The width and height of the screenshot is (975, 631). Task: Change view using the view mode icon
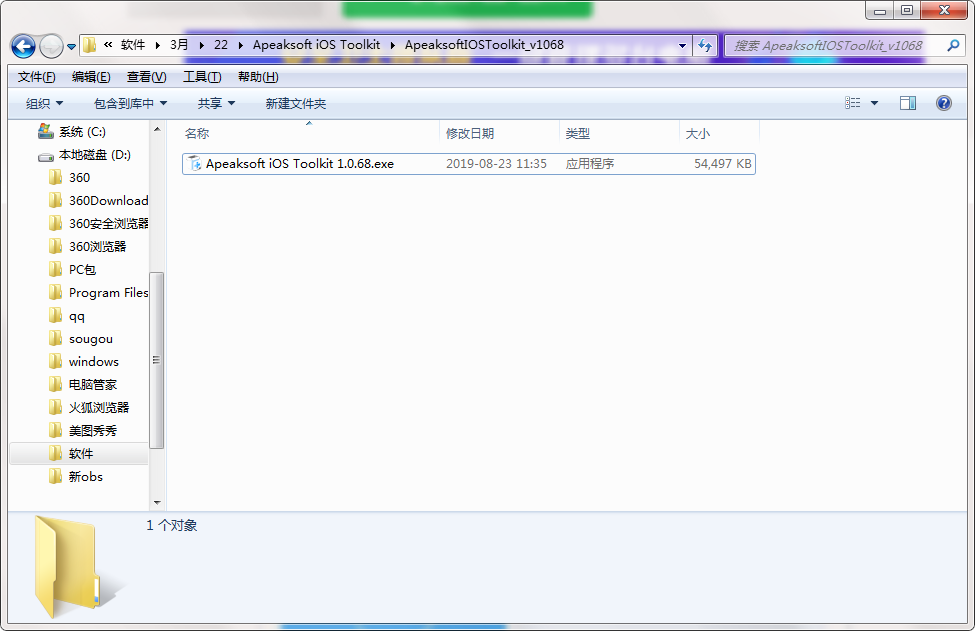(x=853, y=103)
